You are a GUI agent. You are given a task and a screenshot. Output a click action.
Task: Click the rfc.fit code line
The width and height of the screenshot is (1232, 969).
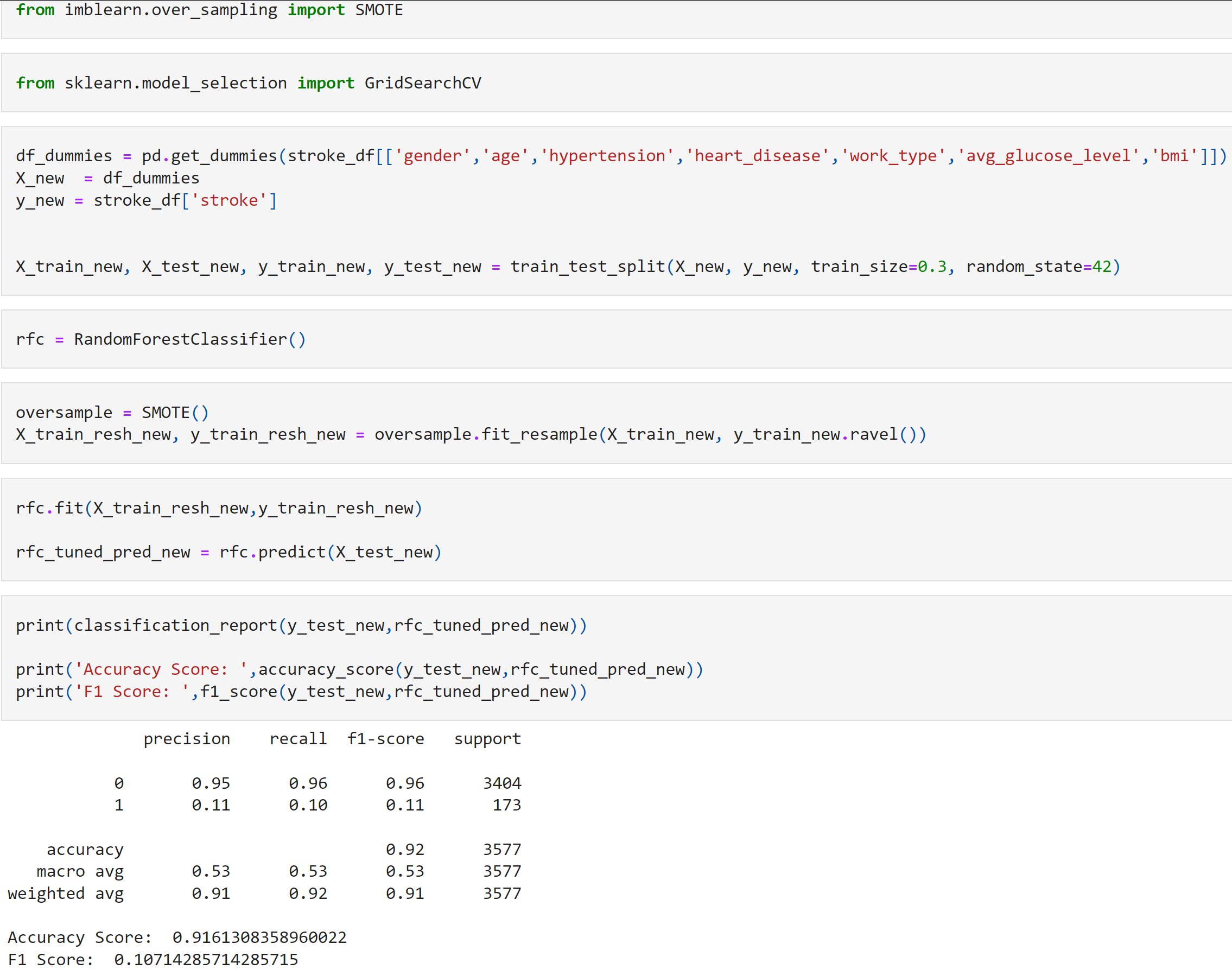[x=219, y=508]
